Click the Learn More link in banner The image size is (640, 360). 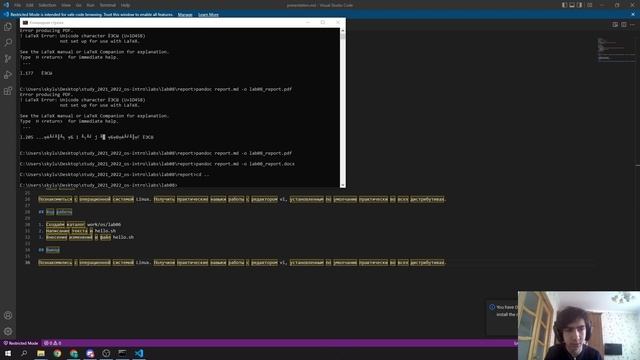pyautogui.click(x=208, y=15)
